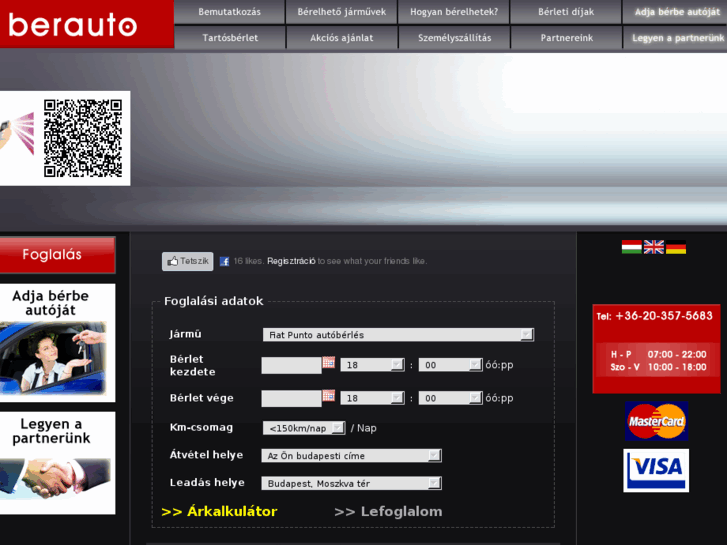Viewport: 727px width, 545px height.
Task: Focus the Bérlet kezdete date field
Action: [291, 365]
